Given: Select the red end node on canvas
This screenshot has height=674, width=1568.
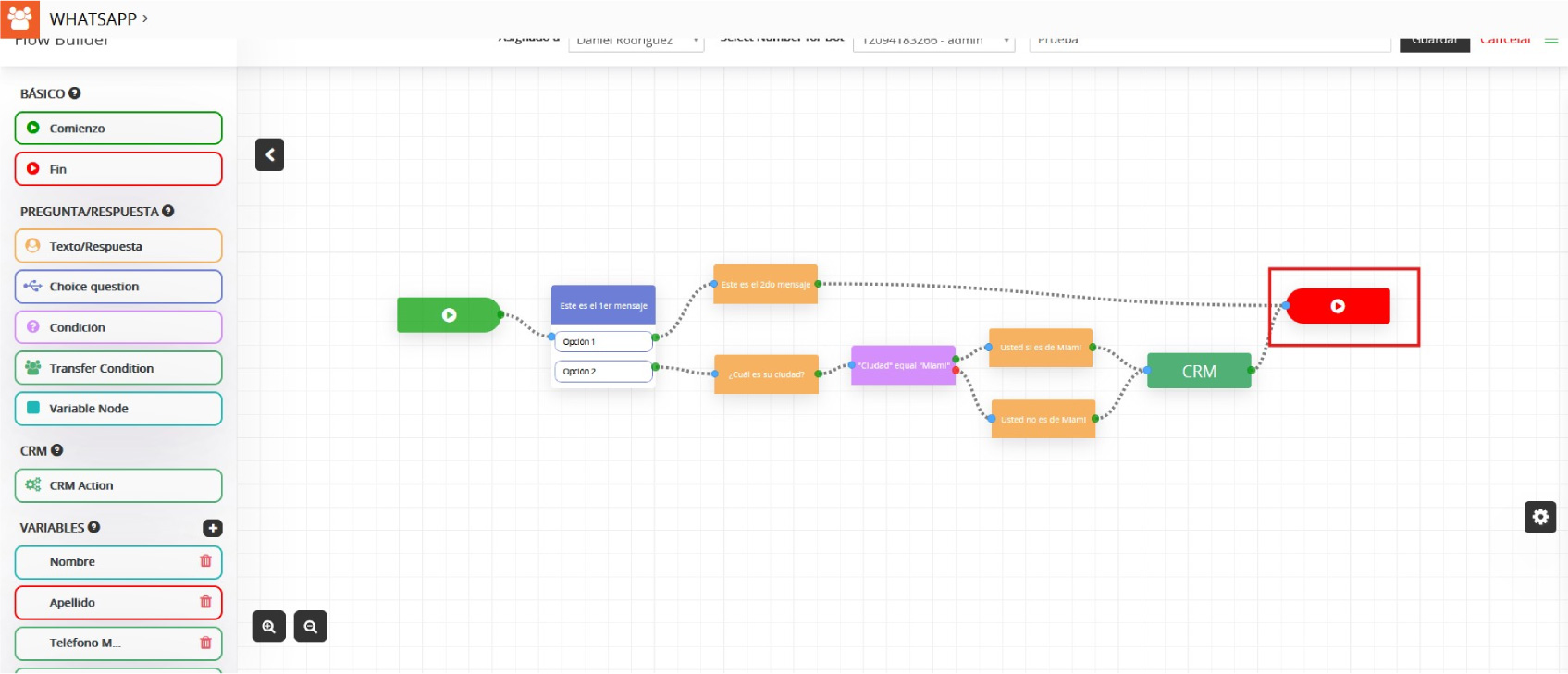Looking at the screenshot, I should pyautogui.click(x=1338, y=306).
